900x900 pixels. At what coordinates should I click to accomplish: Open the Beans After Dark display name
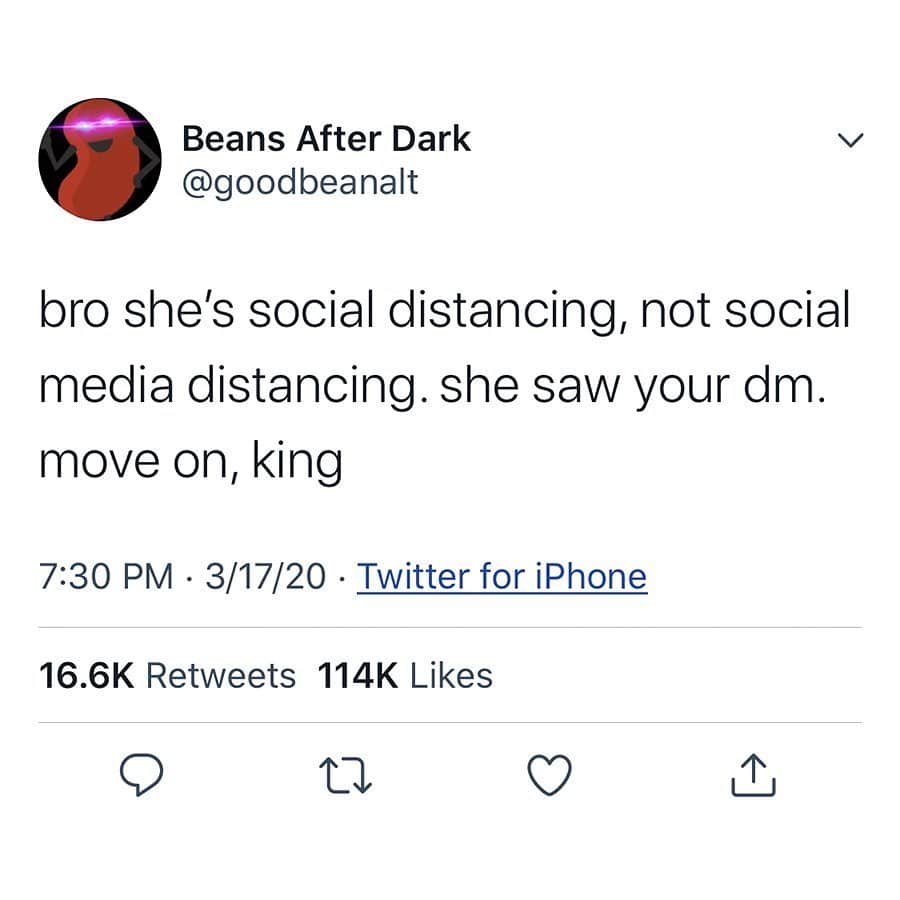coord(326,139)
